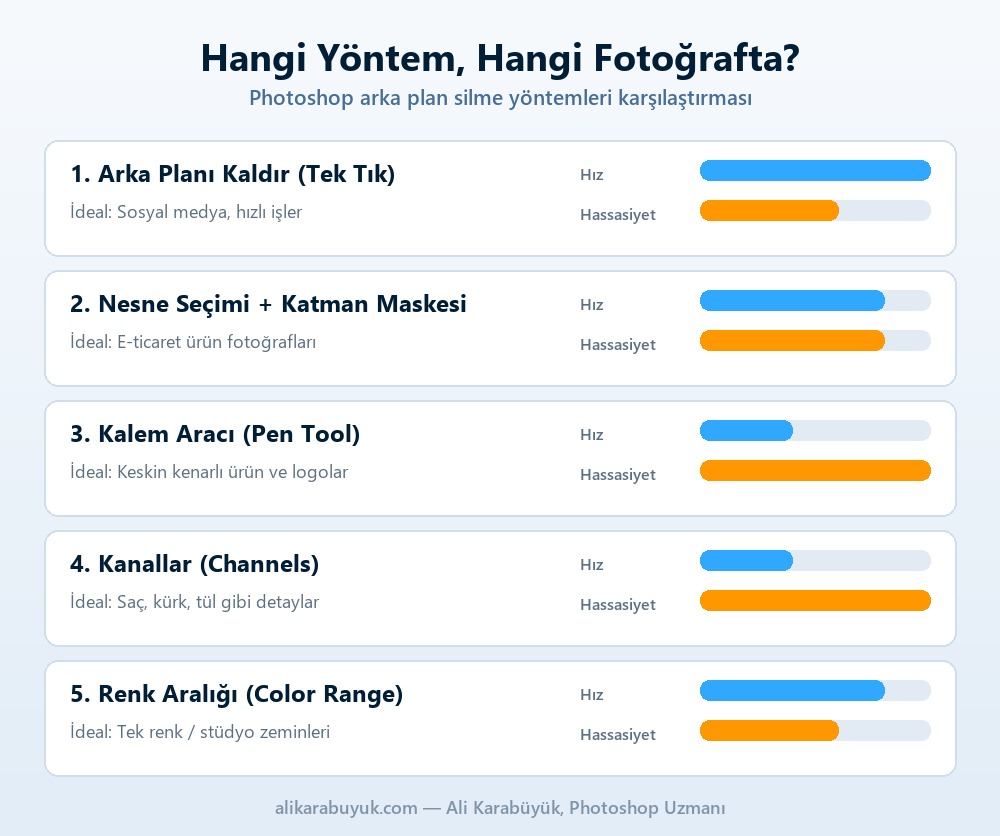Select the '1. Arka Planı Kaldır (Tek Tık)' heading
Image resolution: width=1000 pixels, height=836 pixels.
(x=233, y=174)
